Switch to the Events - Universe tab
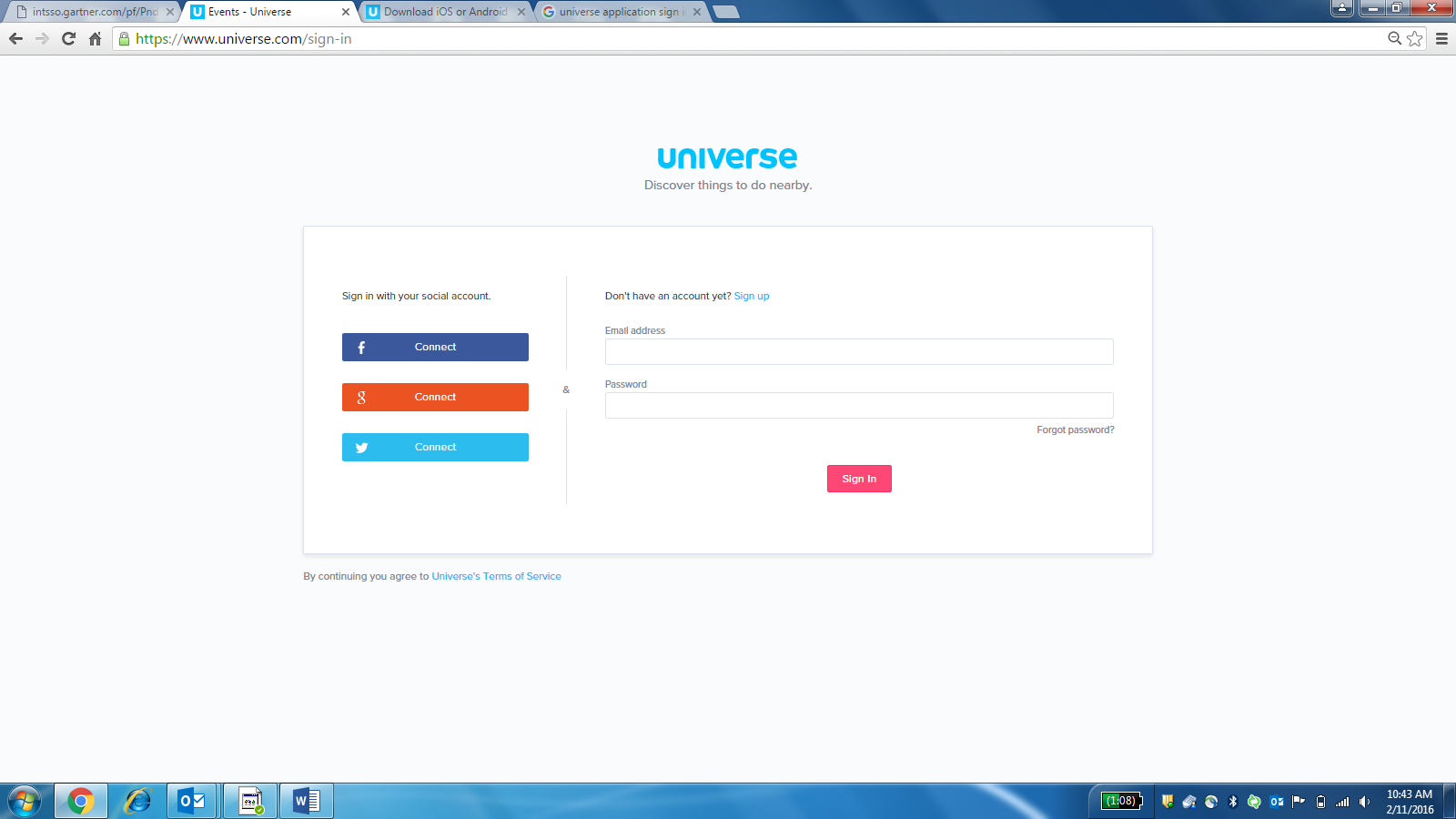The width and height of the screenshot is (1456, 819). click(268, 12)
